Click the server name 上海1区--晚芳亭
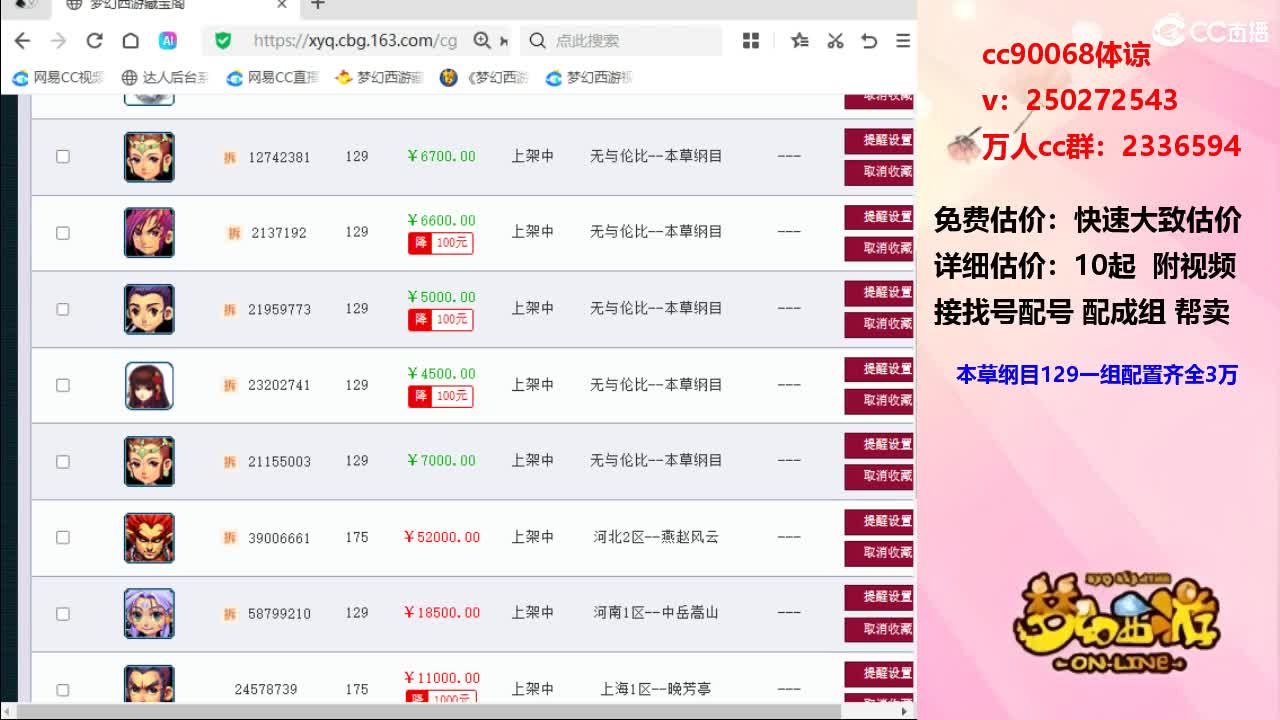Viewport: 1280px width, 720px height. tap(656, 689)
